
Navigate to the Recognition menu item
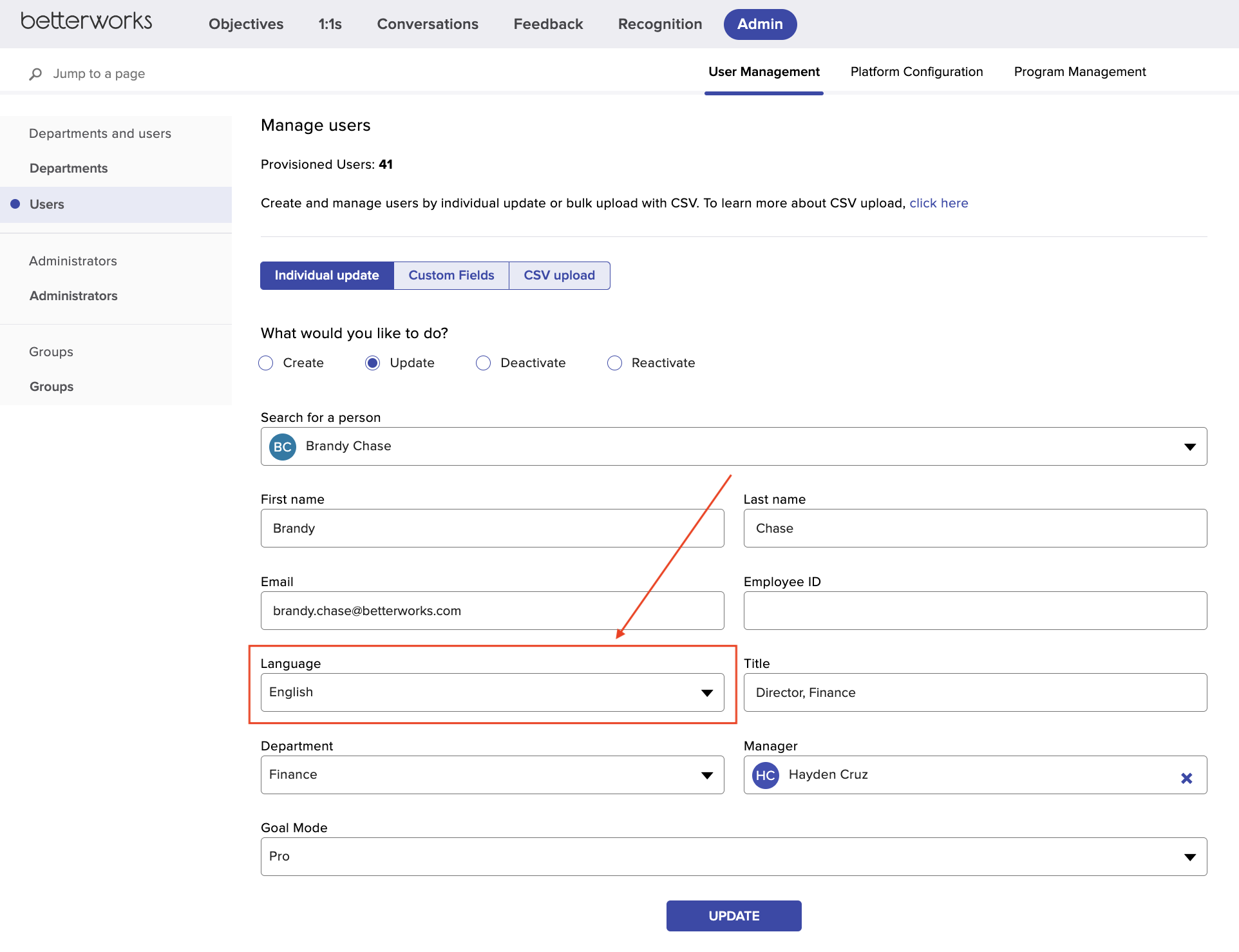pos(659,24)
